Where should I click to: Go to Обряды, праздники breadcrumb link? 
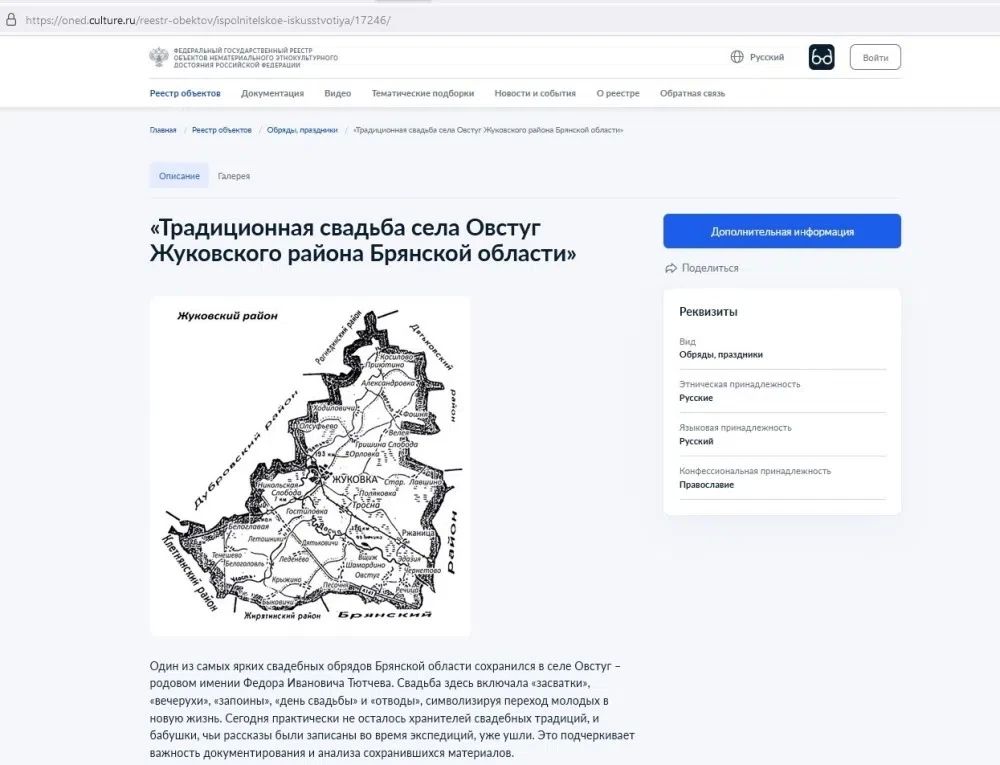pos(302,130)
